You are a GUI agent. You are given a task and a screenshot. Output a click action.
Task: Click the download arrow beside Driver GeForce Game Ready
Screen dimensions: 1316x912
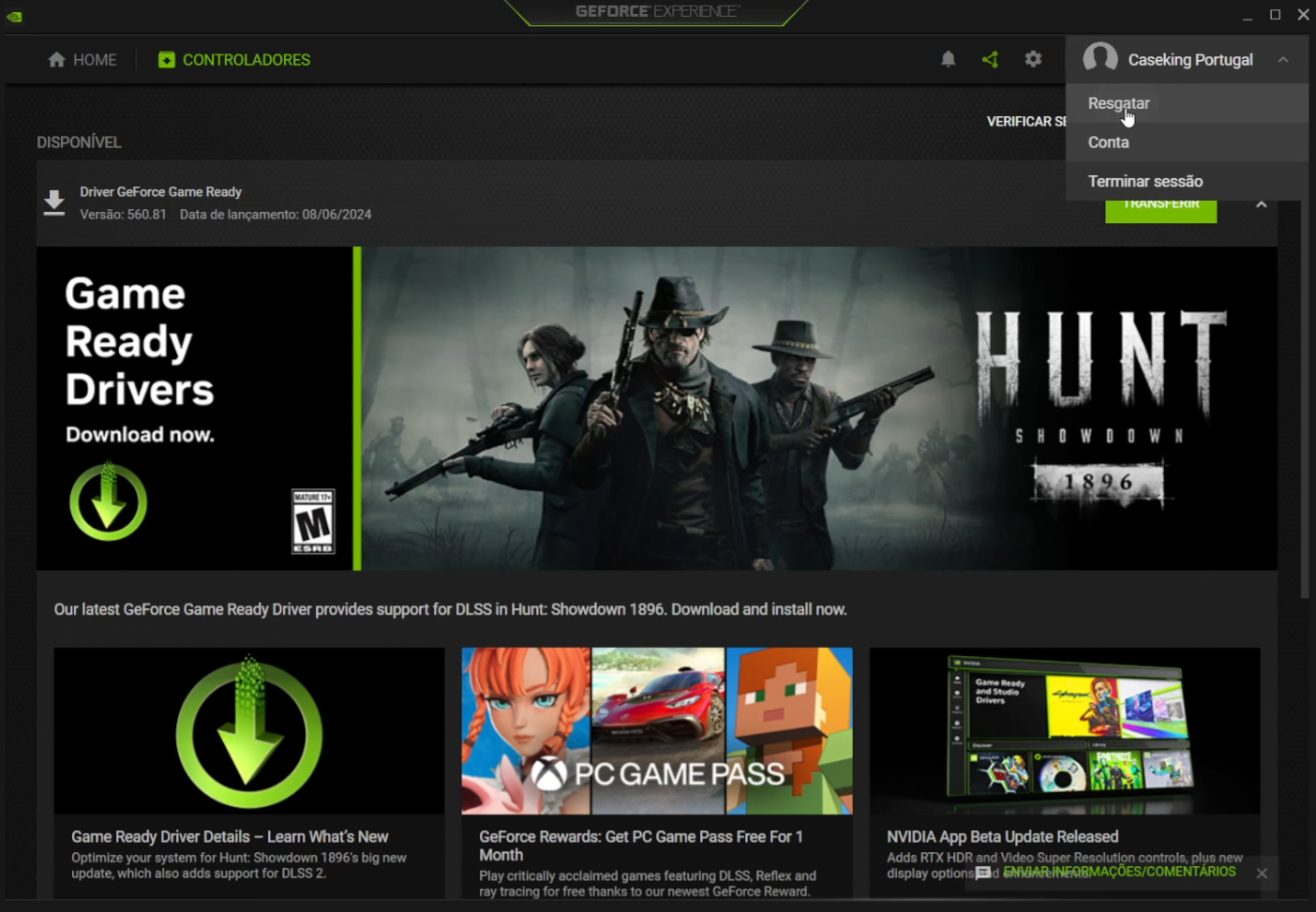[54, 202]
